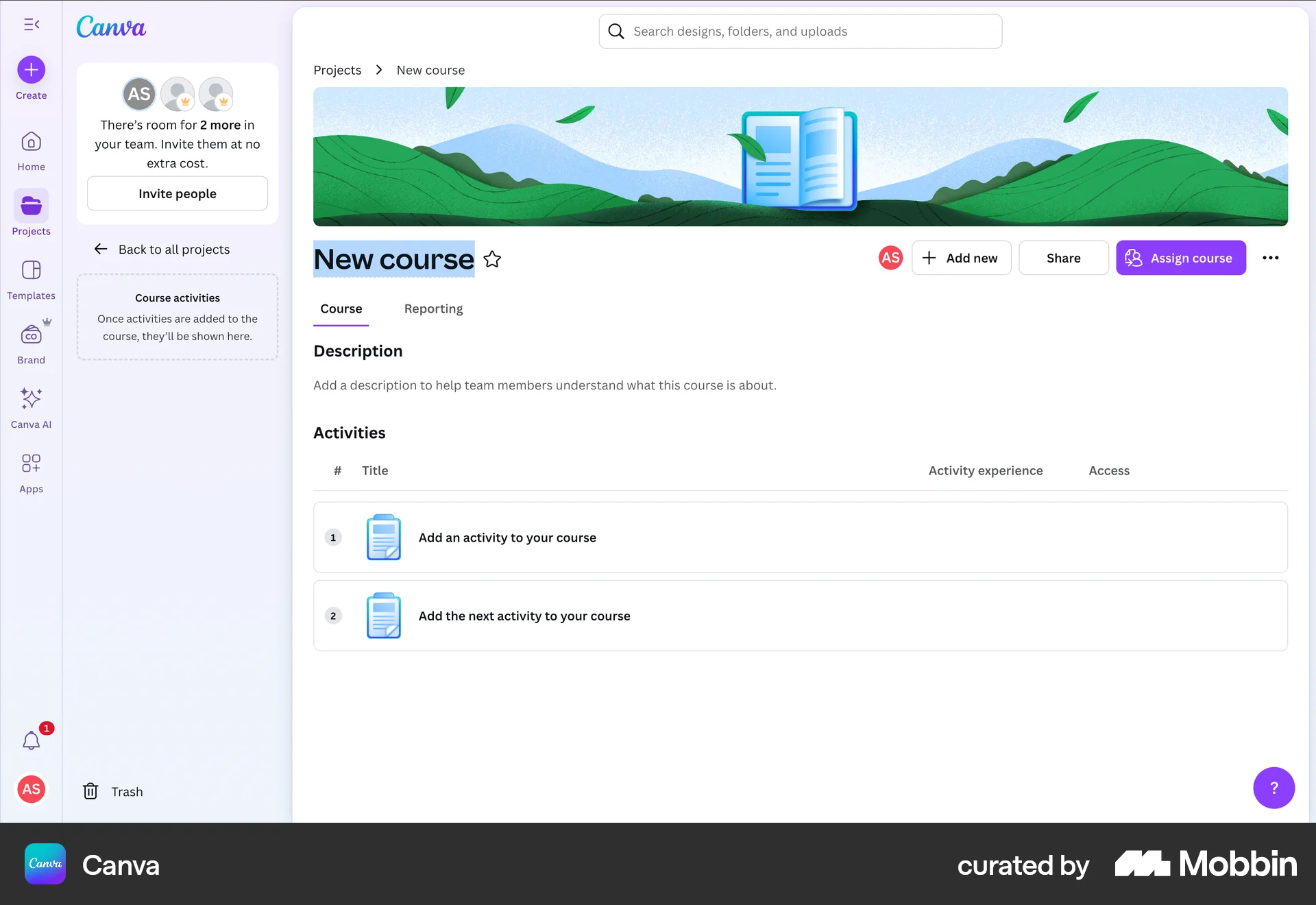The height and width of the screenshot is (905, 1316).
Task: Expand the Projects breadcrumb
Action: click(337, 69)
